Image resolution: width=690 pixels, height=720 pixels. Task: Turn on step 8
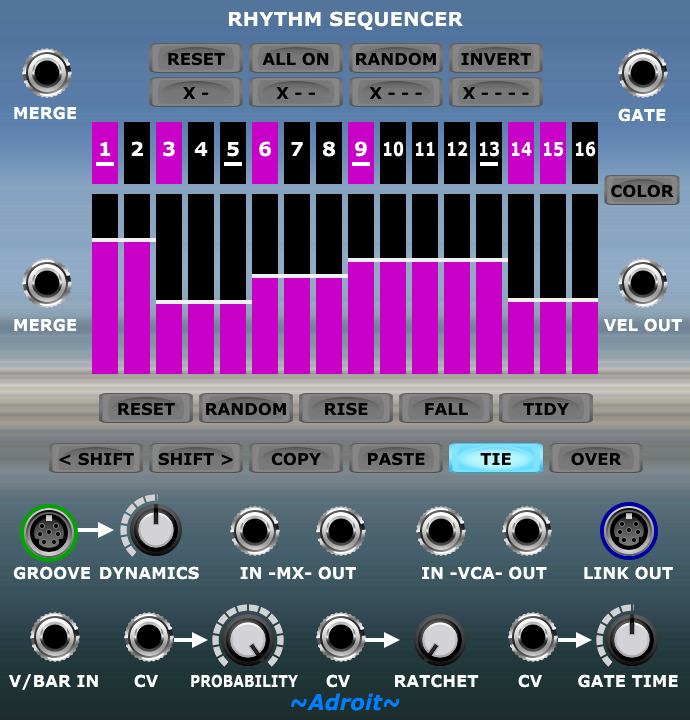[329, 153]
